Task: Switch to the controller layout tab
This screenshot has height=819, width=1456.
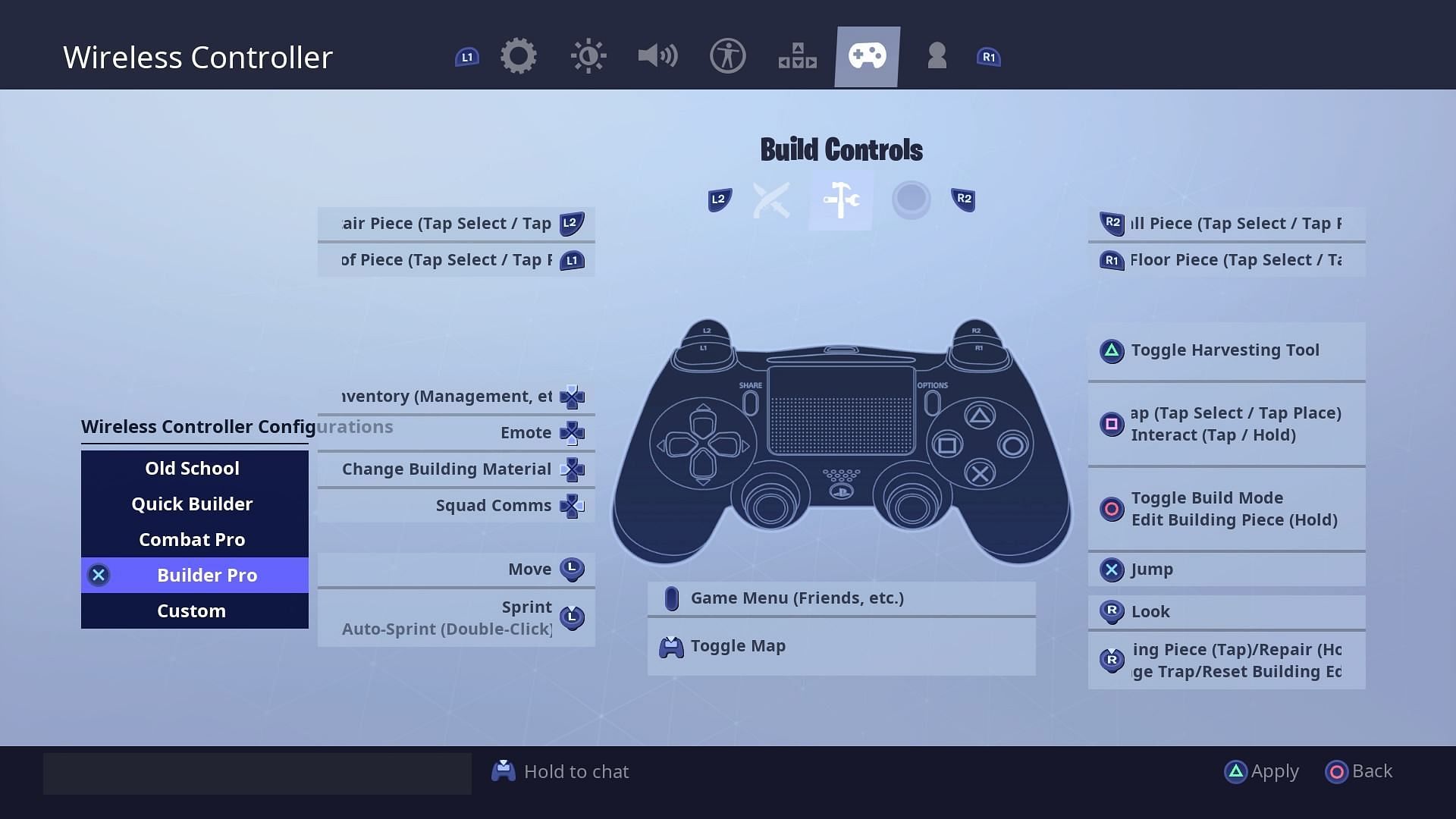Action: (x=867, y=55)
